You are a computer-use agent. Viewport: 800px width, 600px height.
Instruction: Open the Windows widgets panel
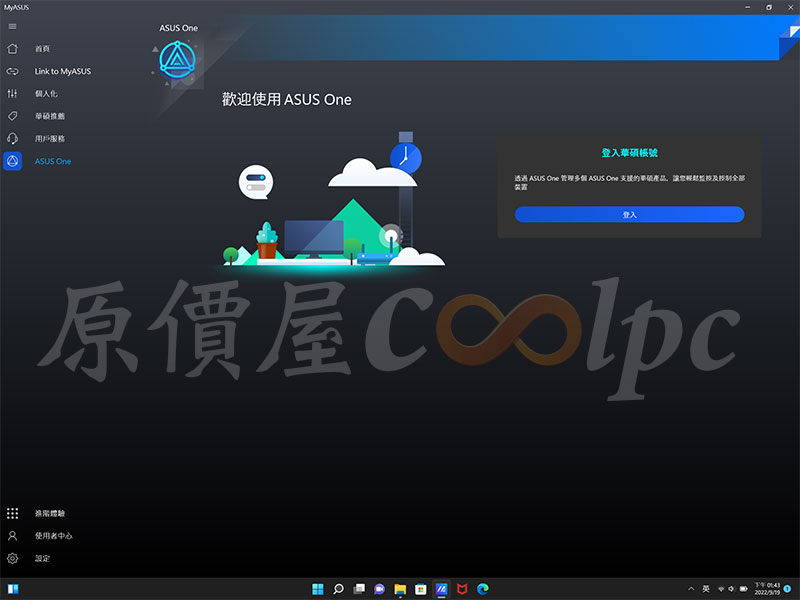coord(13,589)
